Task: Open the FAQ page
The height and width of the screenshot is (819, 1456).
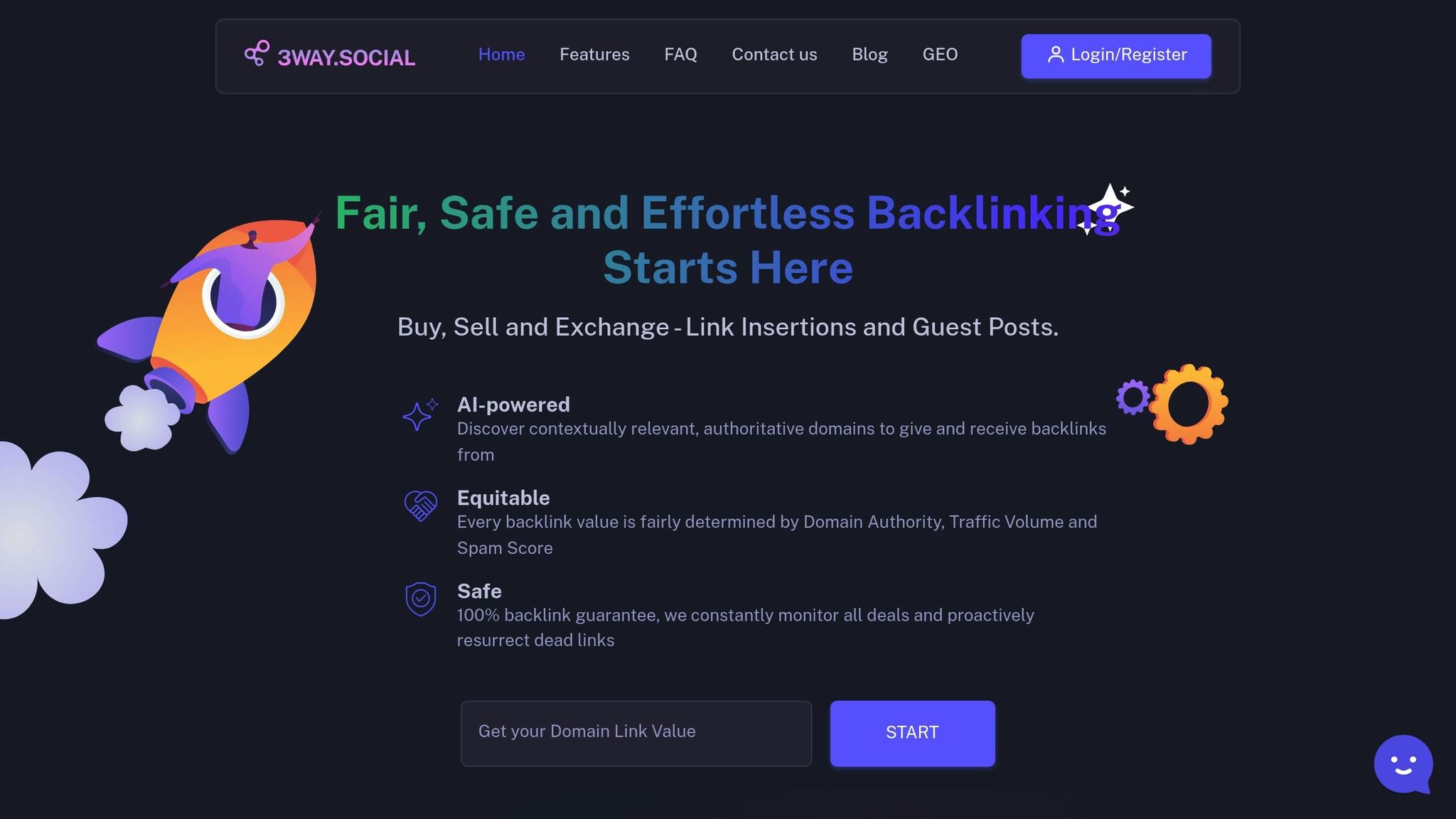Action: pyautogui.click(x=680, y=55)
